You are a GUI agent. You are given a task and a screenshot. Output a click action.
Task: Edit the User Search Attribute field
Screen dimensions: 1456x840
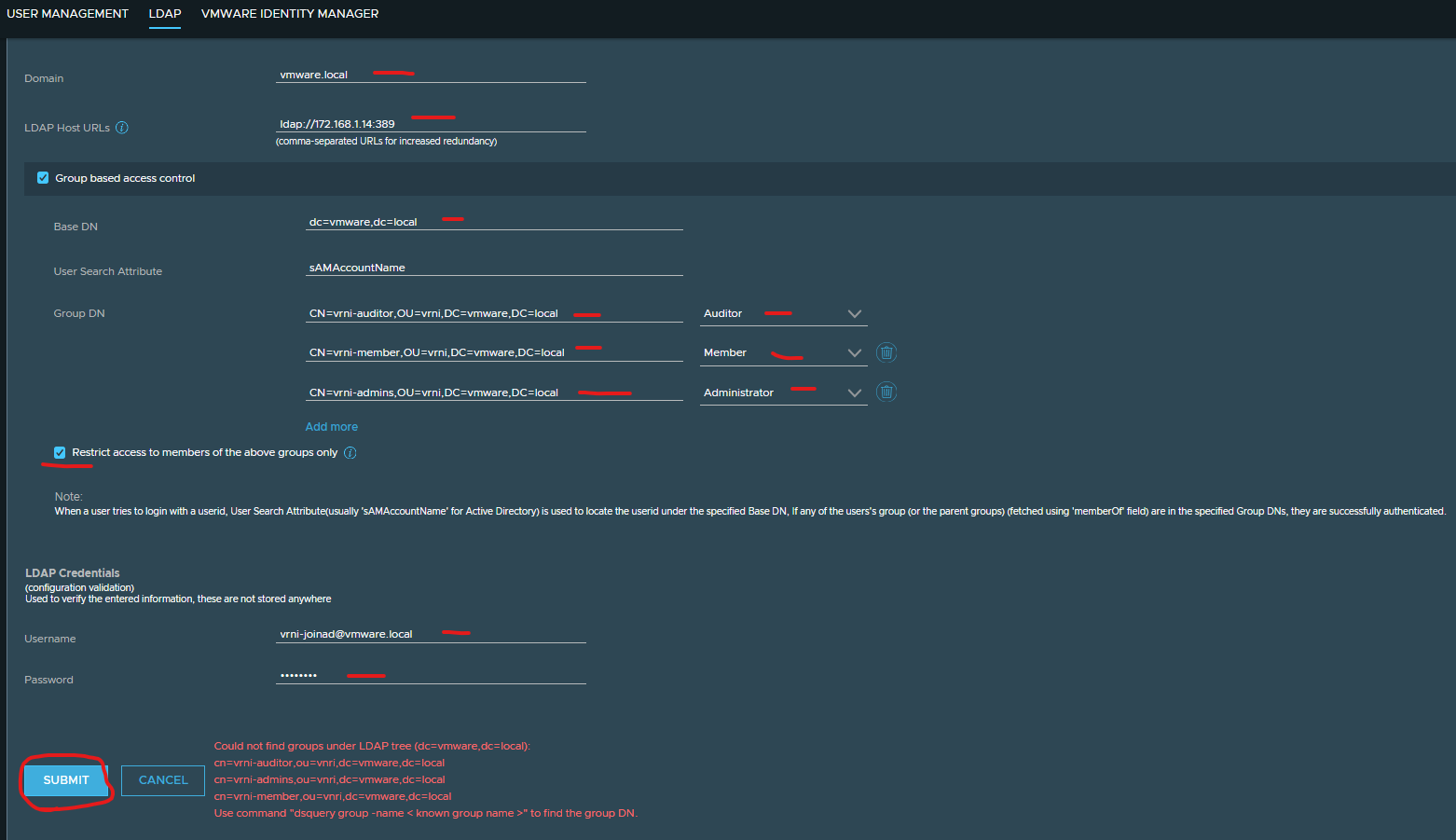pyautogui.click(x=494, y=268)
